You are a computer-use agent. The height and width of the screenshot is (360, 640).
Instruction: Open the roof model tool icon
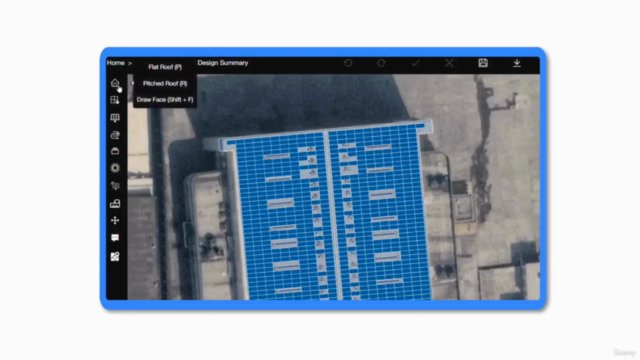pos(115,83)
